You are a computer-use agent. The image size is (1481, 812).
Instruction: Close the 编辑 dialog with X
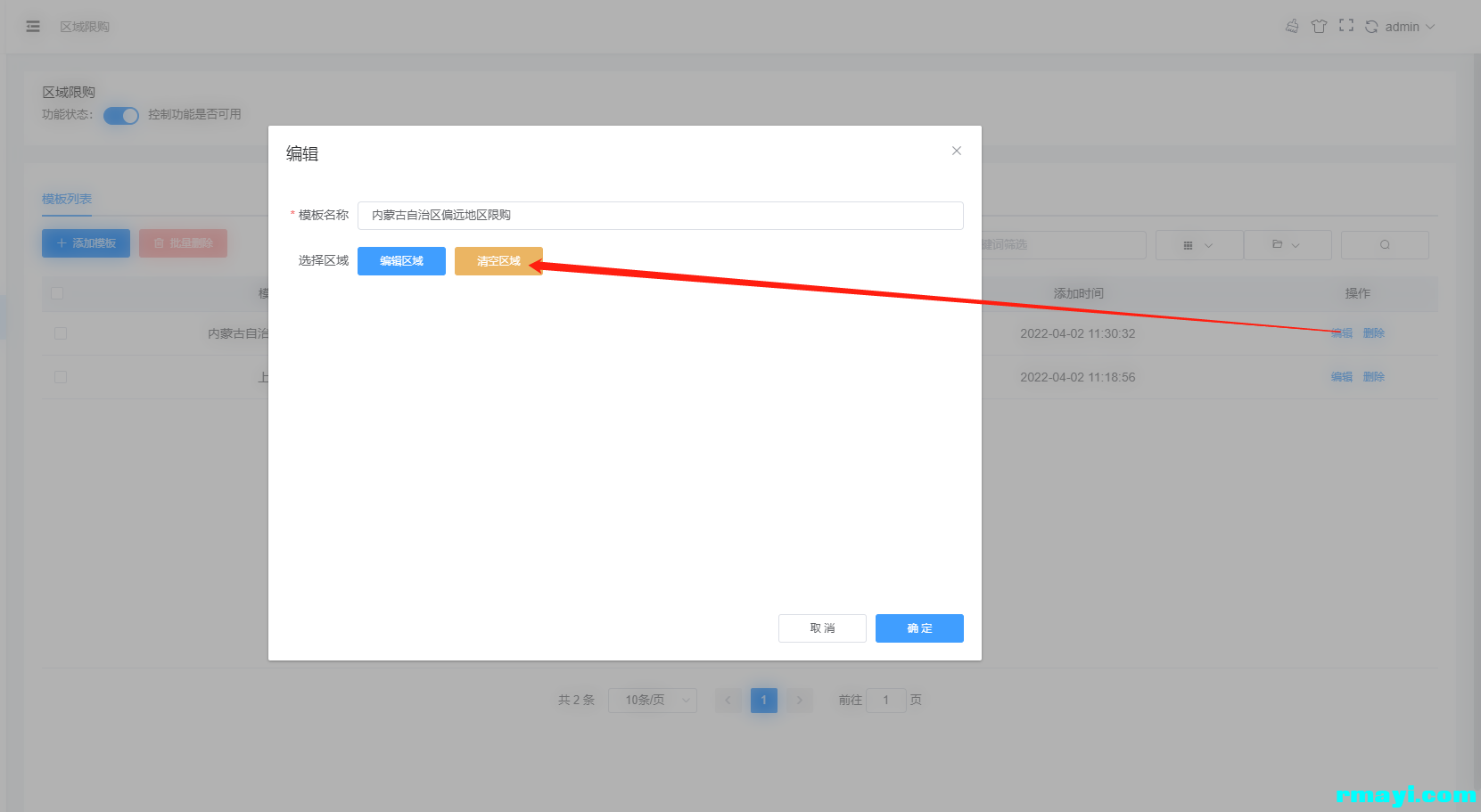(956, 152)
